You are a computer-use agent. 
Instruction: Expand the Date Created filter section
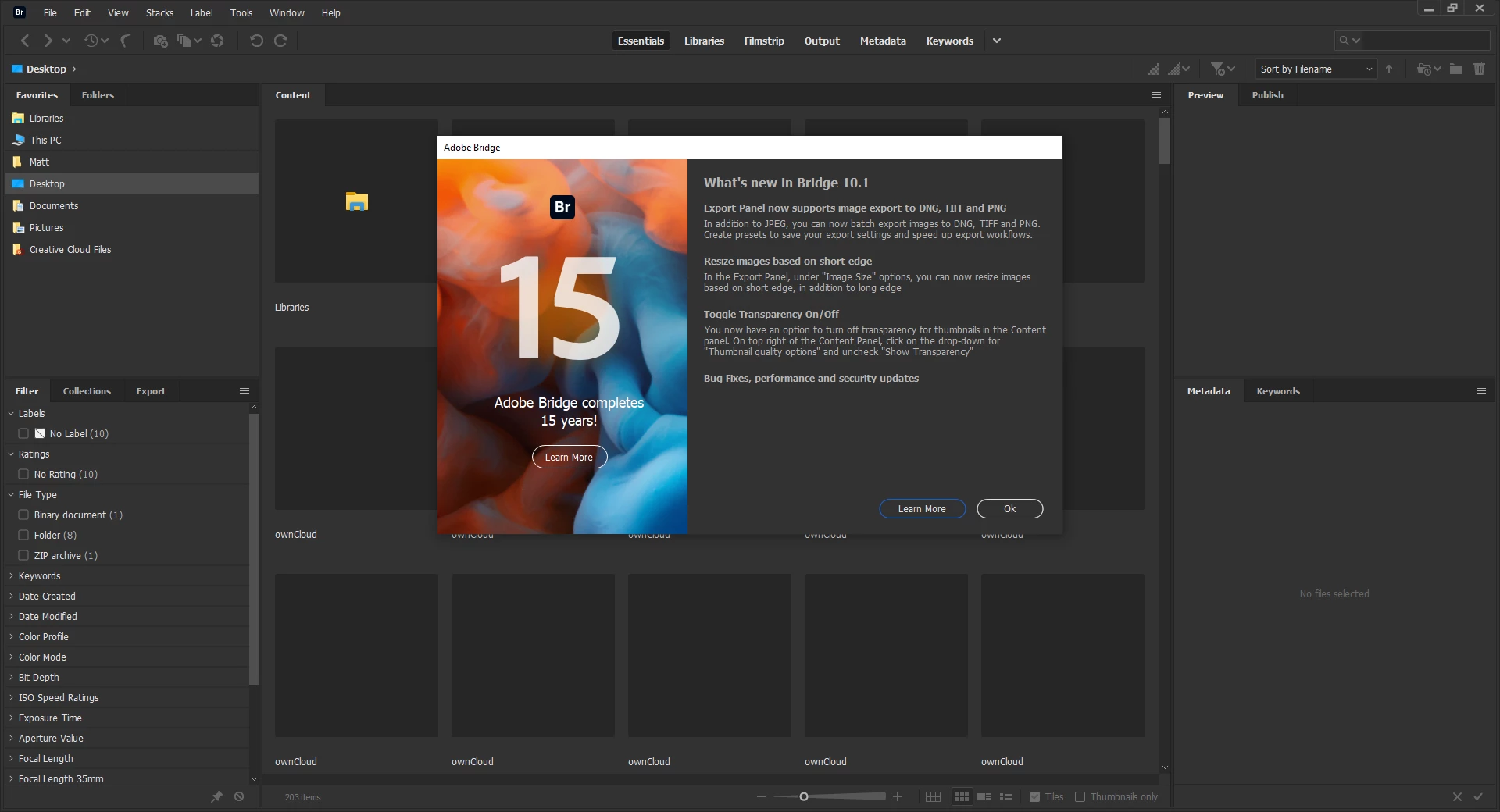(11, 596)
